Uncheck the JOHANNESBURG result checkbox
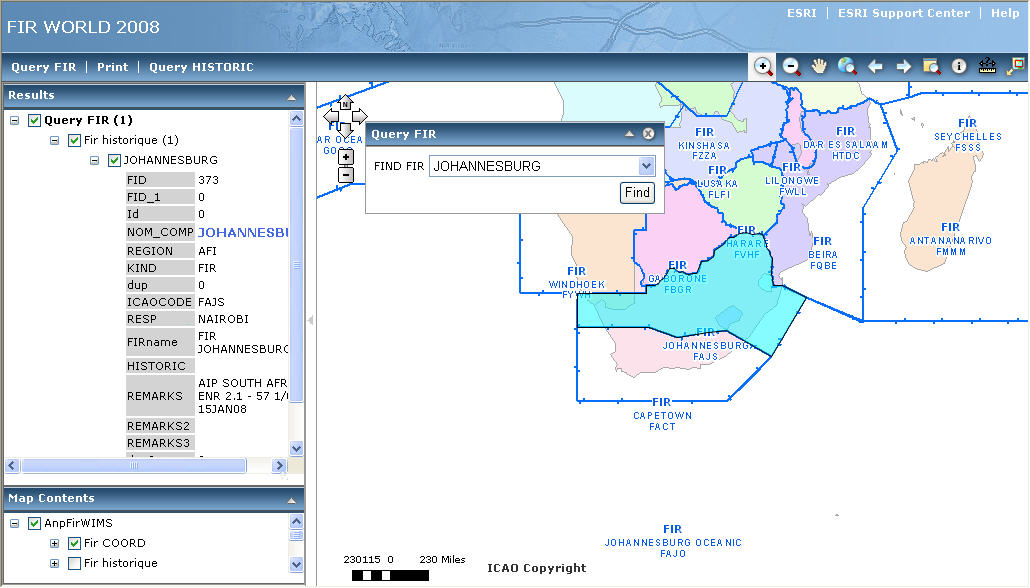Screen dimensions: 1030x588 [114, 160]
